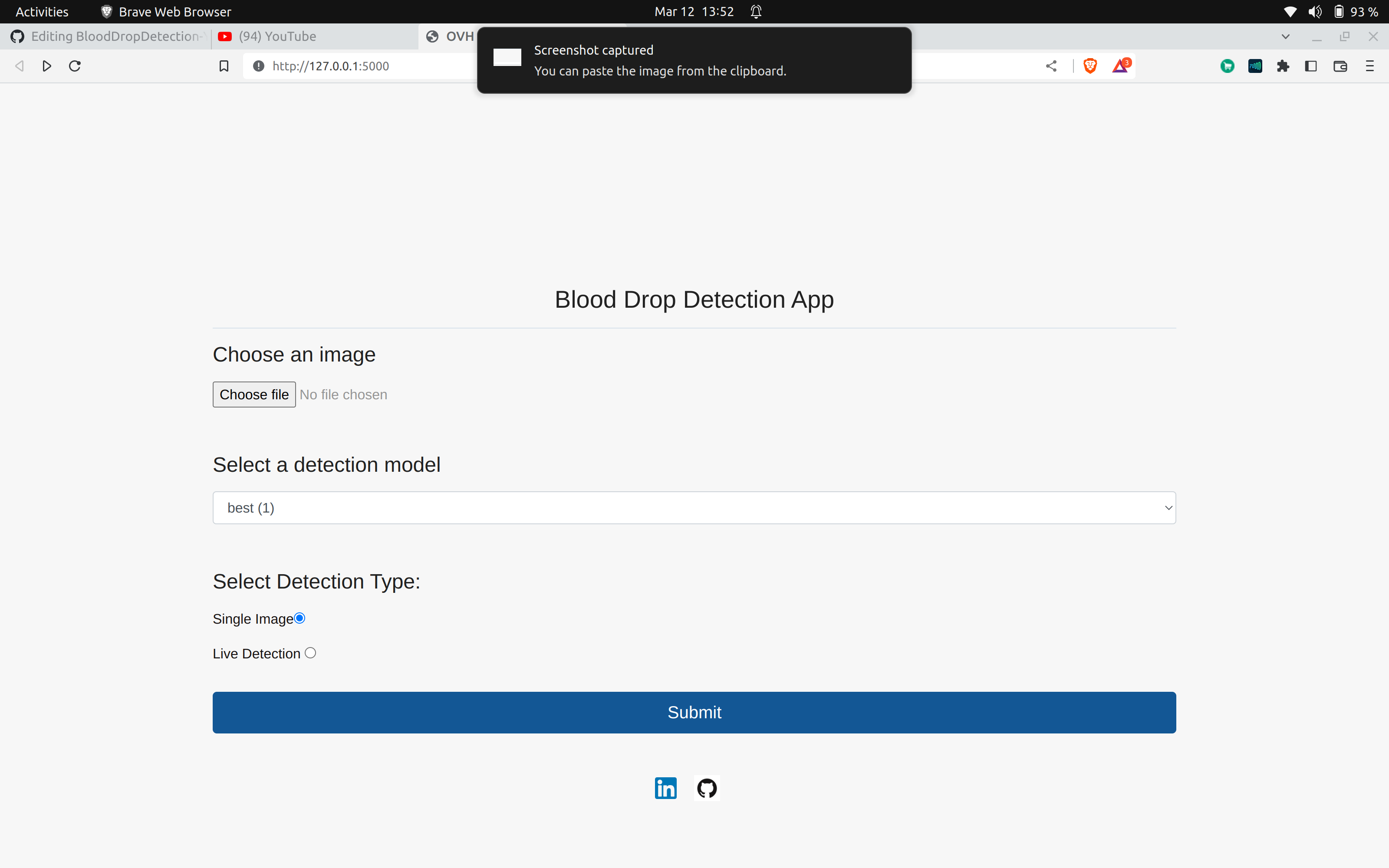The width and height of the screenshot is (1389, 868).
Task: Toggle the browser sidebar icon
Action: pyautogui.click(x=1311, y=66)
